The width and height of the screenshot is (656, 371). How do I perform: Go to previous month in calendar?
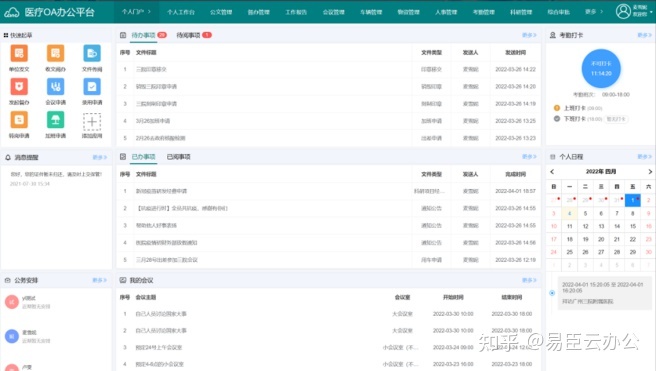point(552,171)
